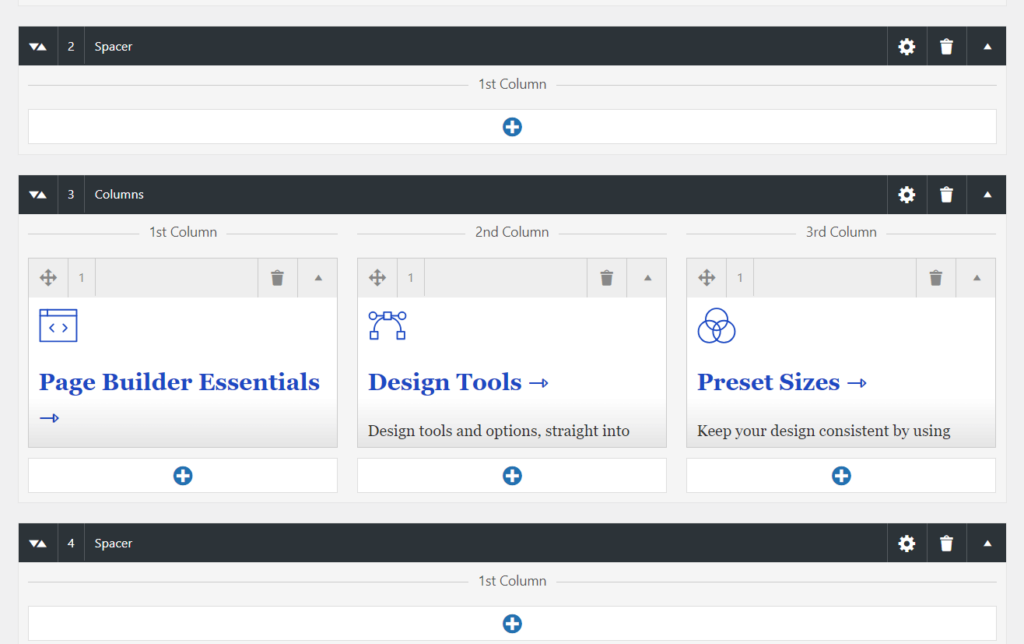This screenshot has height=644, width=1024.
Task: Add element below Design Tools block
Action: tap(512, 475)
